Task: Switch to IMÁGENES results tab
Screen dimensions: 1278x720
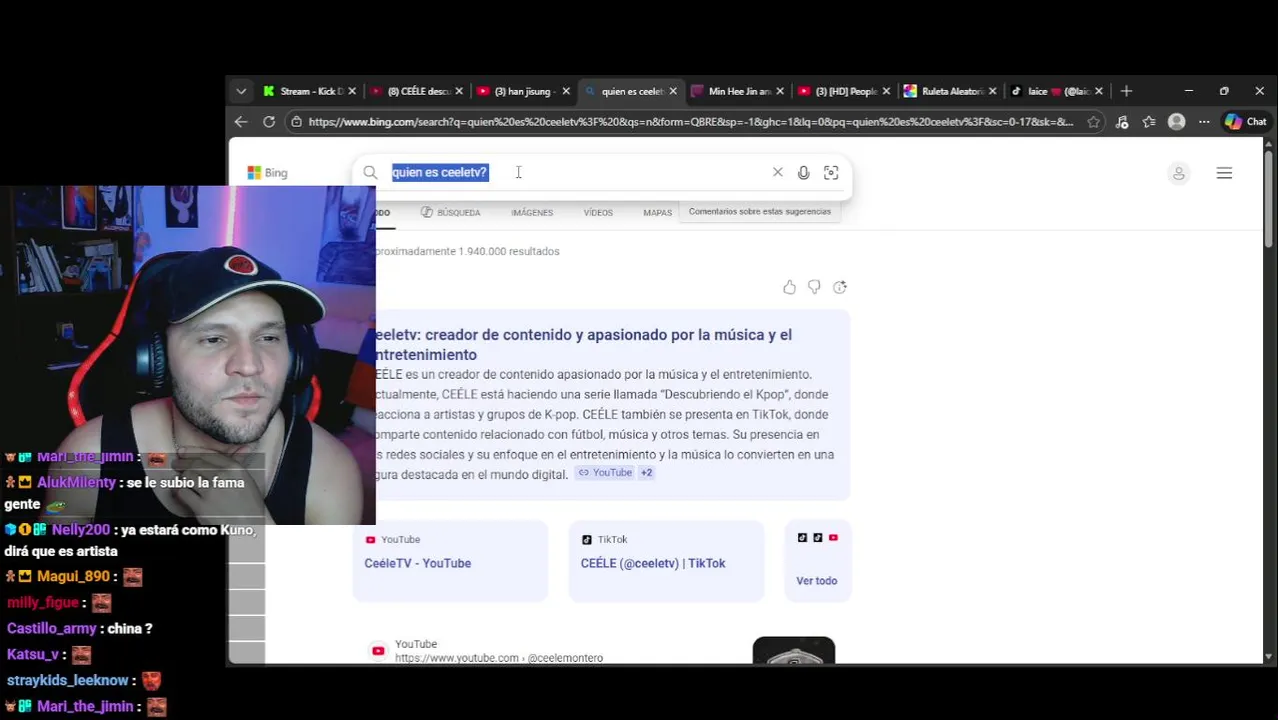Action: coord(532,212)
